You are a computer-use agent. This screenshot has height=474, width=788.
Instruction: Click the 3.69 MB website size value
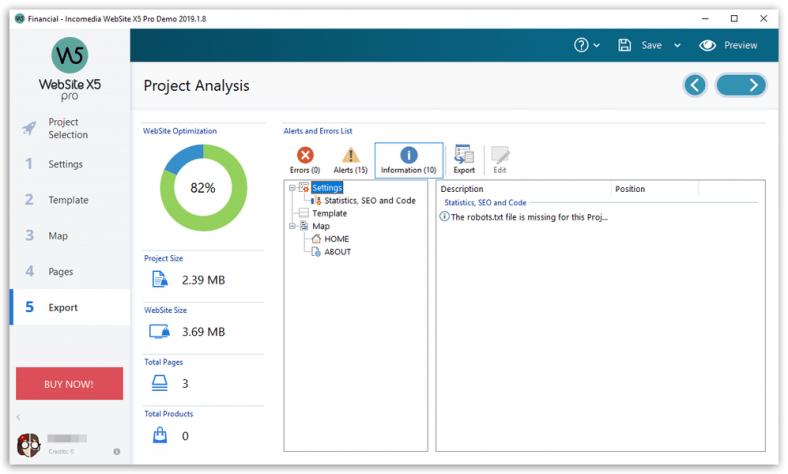click(x=204, y=332)
